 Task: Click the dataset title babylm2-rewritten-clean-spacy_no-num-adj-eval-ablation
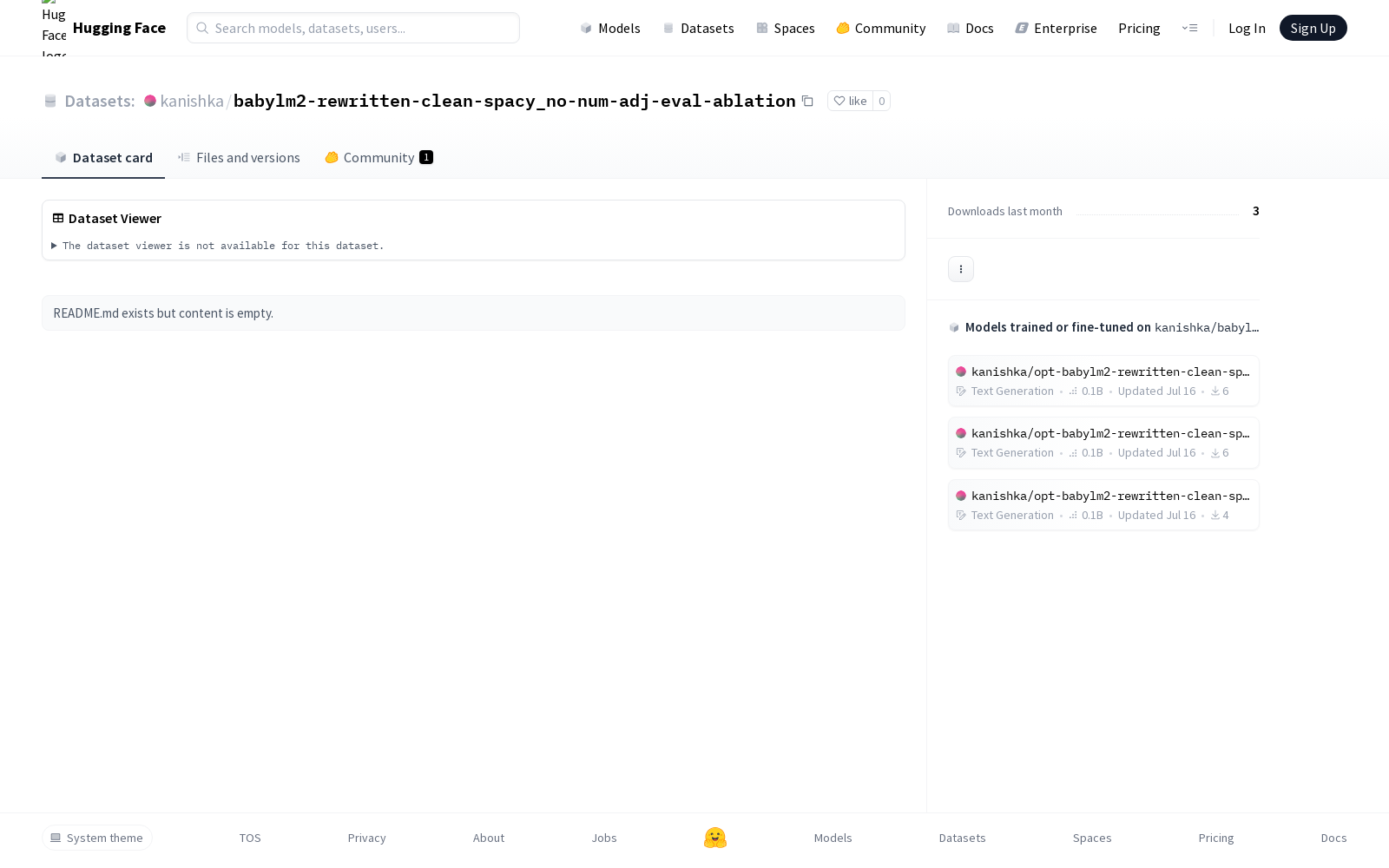tap(515, 101)
